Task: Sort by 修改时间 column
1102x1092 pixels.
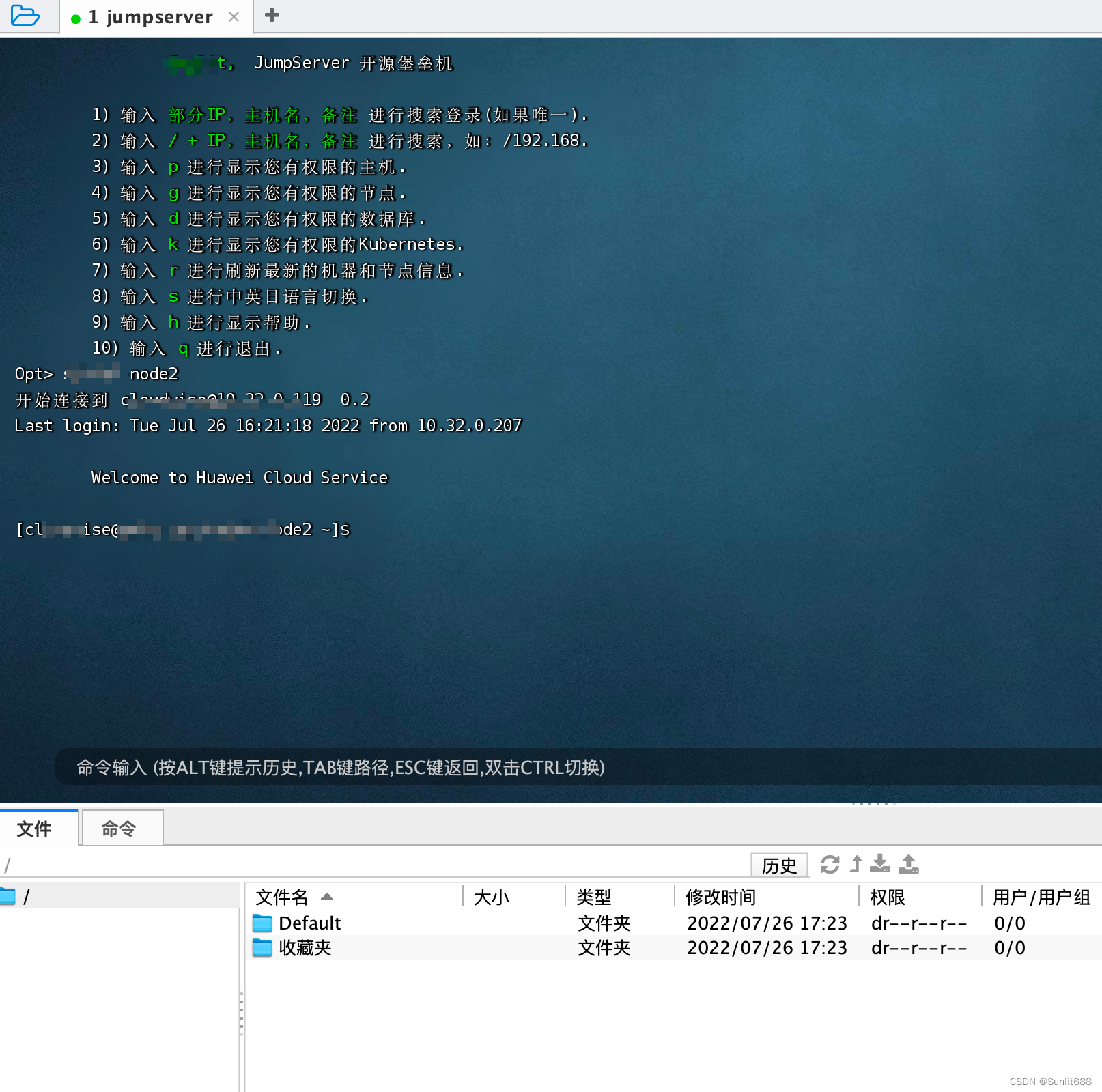Action: (767, 897)
